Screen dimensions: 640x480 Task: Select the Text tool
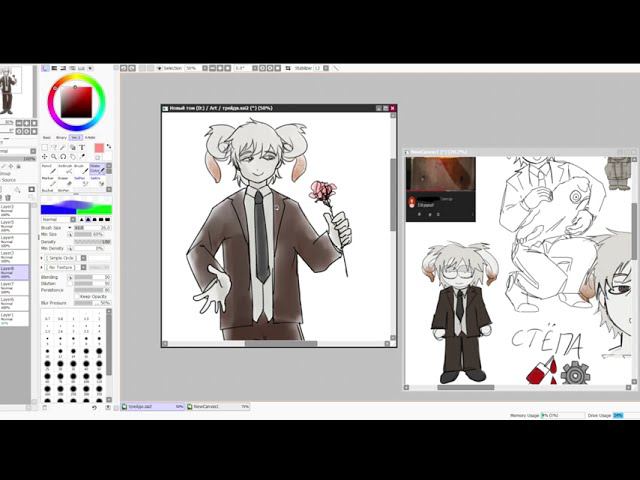click(82, 147)
